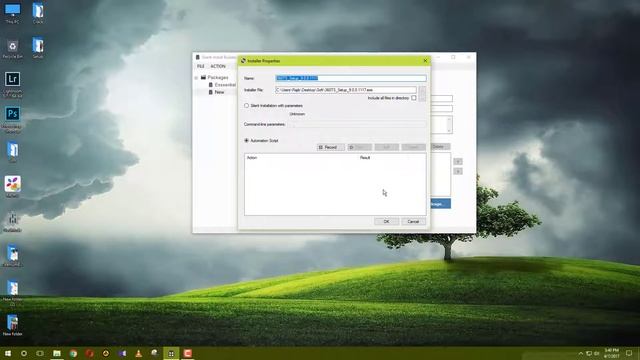Screen dimensions: 640x360
Task: Select Silent Installation with parameters radio
Action: point(247,106)
